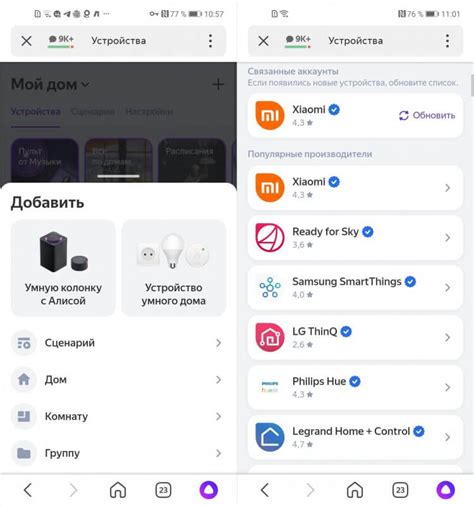
Task: Open three-dot menu on left screen header
Action: tap(210, 41)
